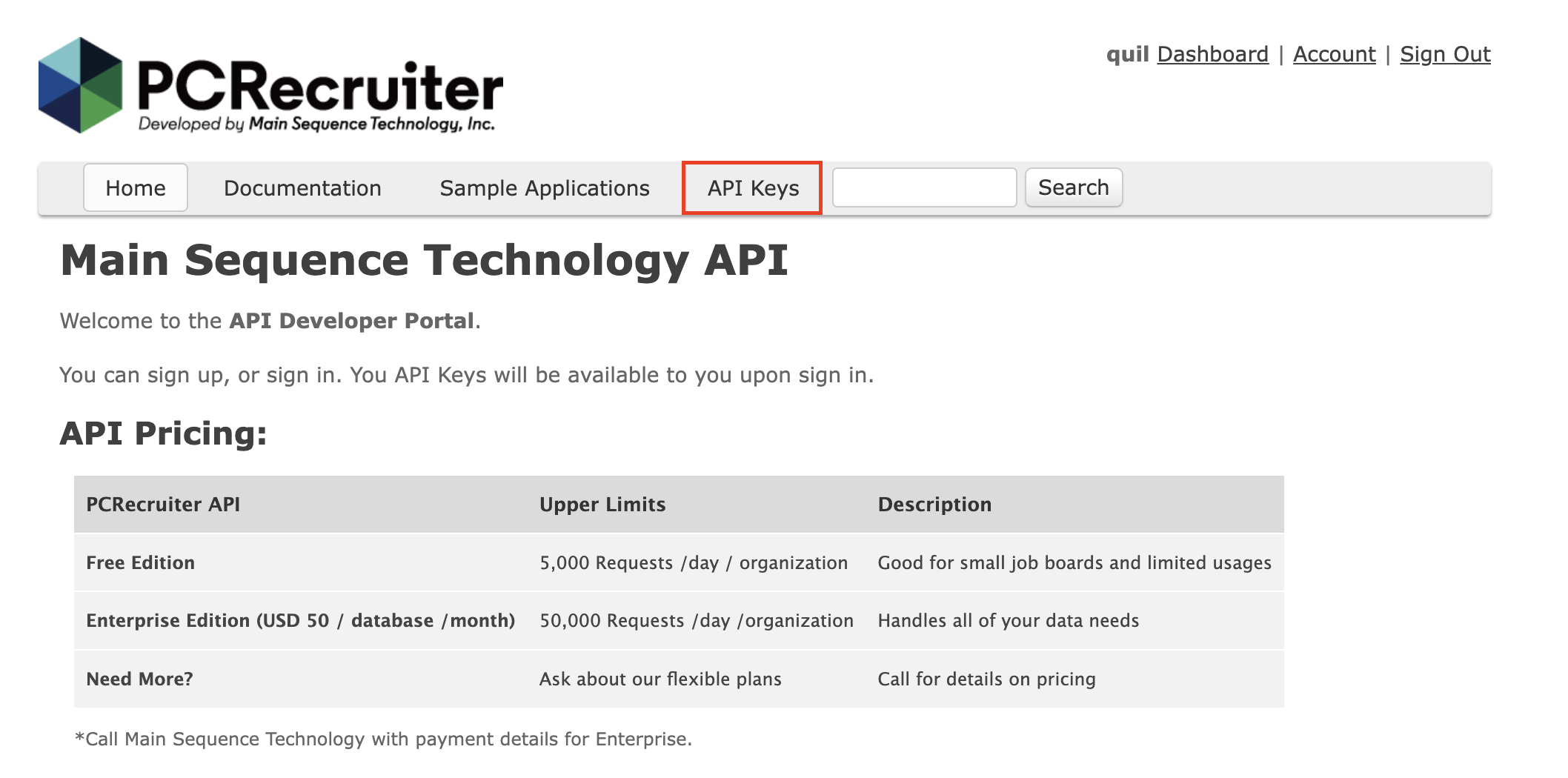The height and width of the screenshot is (778, 1568).
Task: Open the API Keys tab
Action: pos(752,188)
